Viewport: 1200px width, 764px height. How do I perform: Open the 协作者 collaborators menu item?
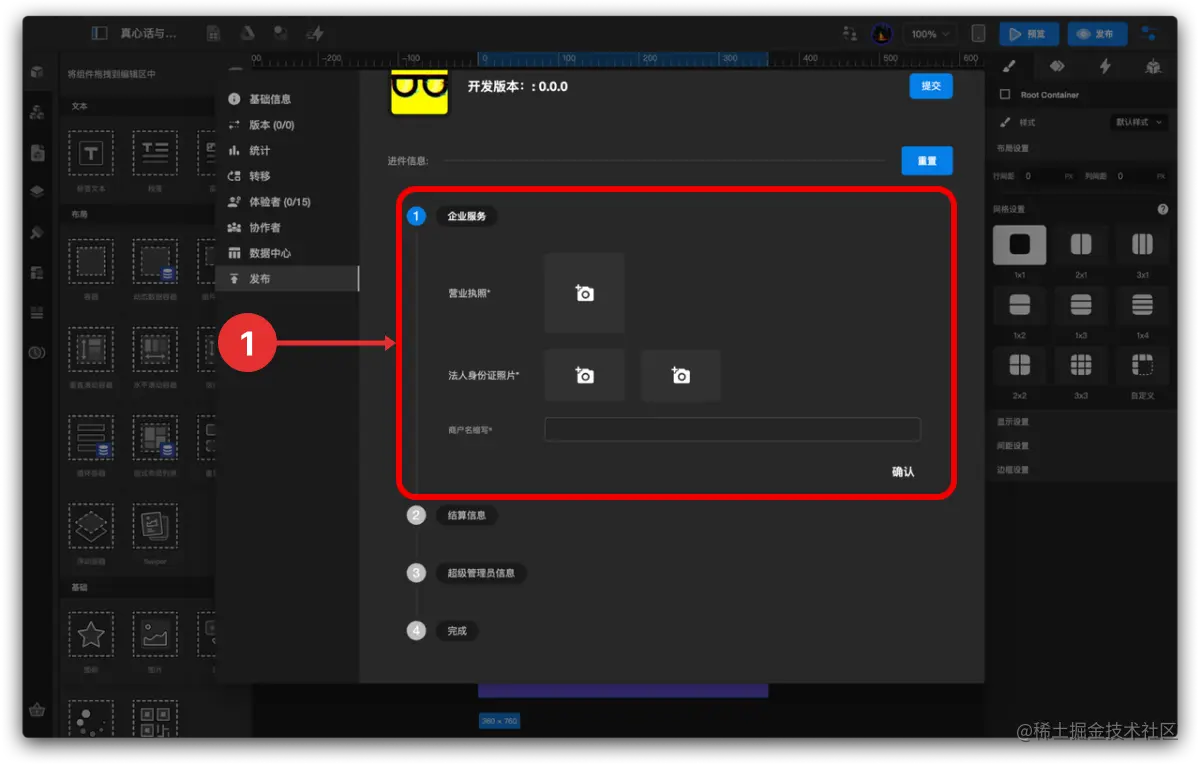click(x=287, y=228)
